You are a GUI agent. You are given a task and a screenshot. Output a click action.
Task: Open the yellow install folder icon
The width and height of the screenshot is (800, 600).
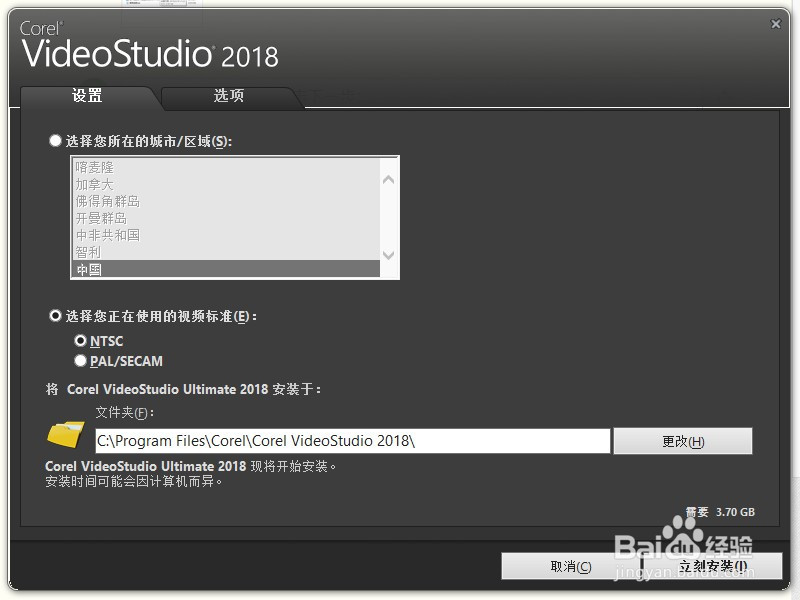click(x=66, y=435)
